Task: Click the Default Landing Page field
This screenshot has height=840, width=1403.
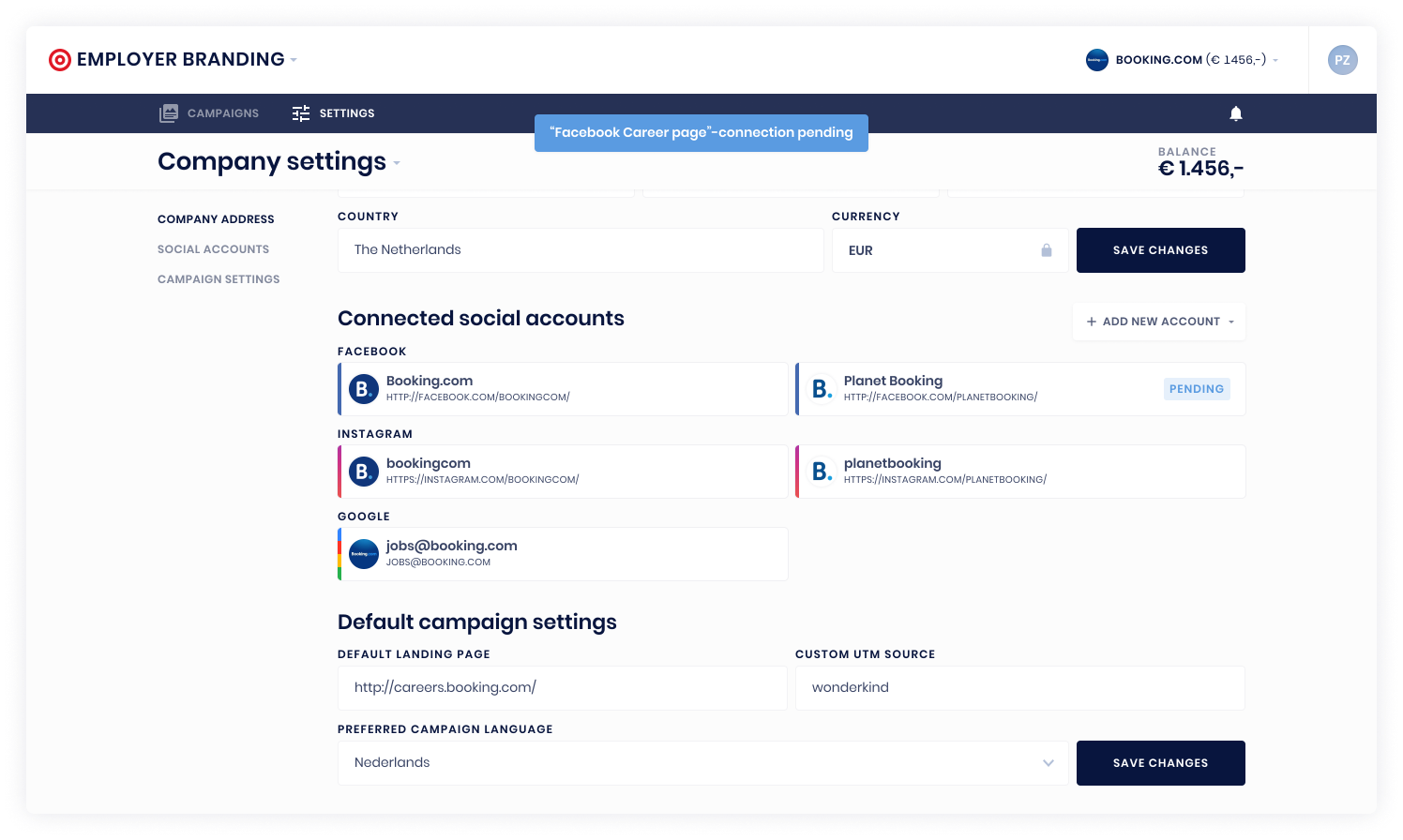Action: 563,688
